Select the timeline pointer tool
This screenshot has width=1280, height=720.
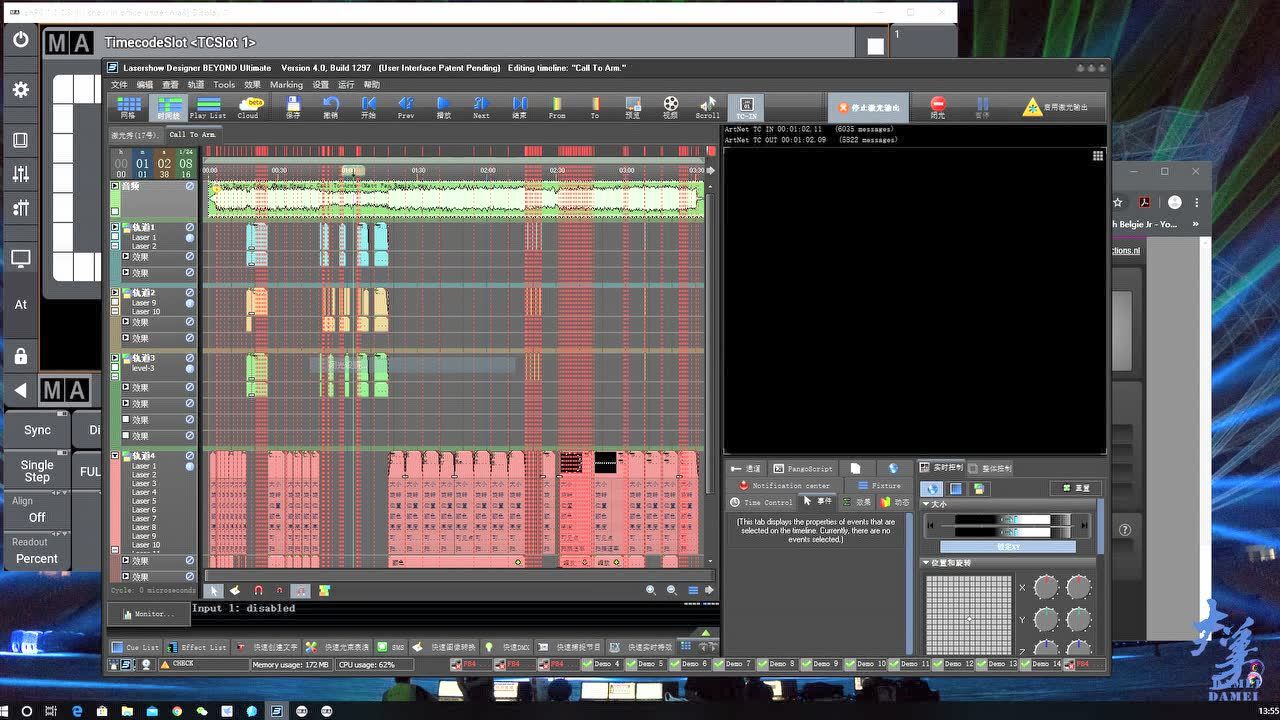pos(214,591)
